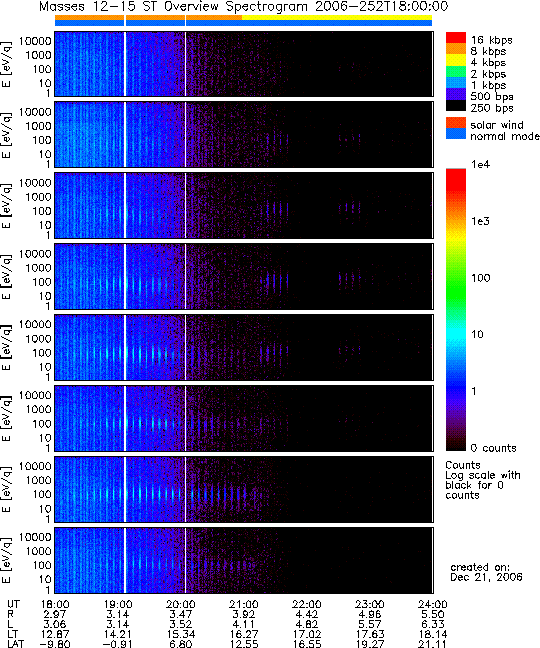Select the light blue 1 kbps legend swatch
The width and height of the screenshot is (540, 648).
pyautogui.click(x=456, y=82)
